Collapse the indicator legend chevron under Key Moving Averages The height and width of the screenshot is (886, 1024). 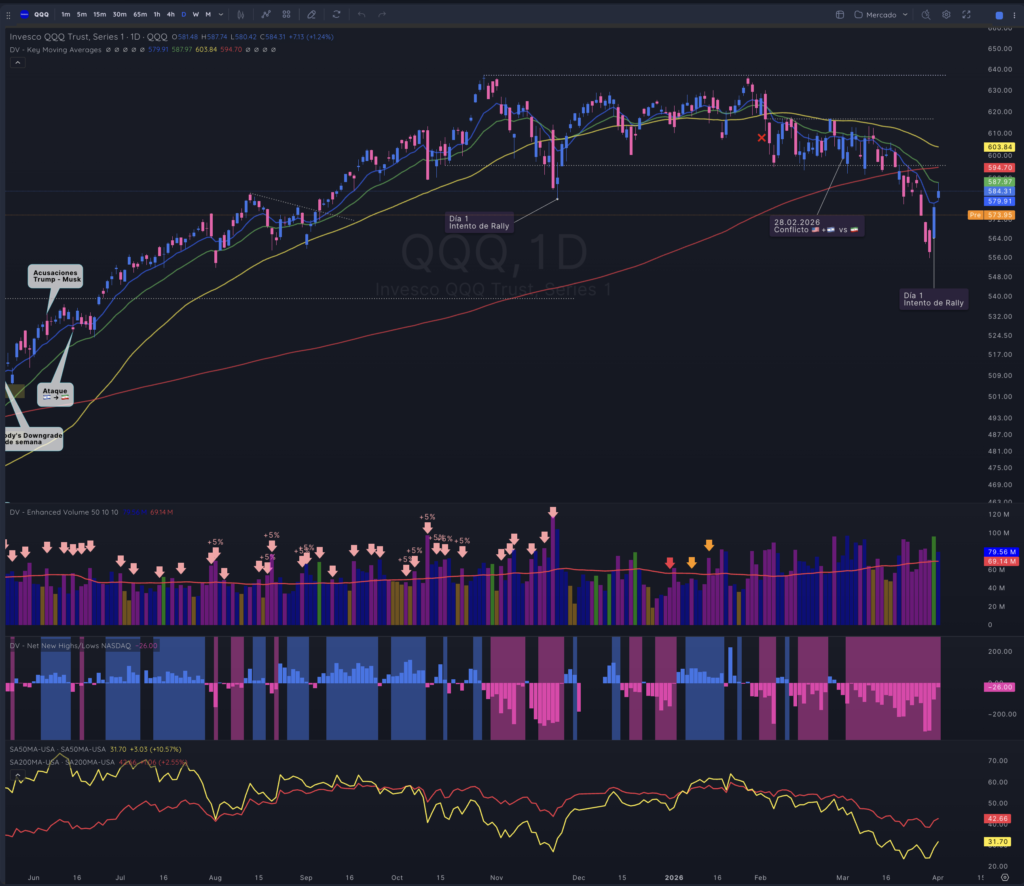click(18, 63)
